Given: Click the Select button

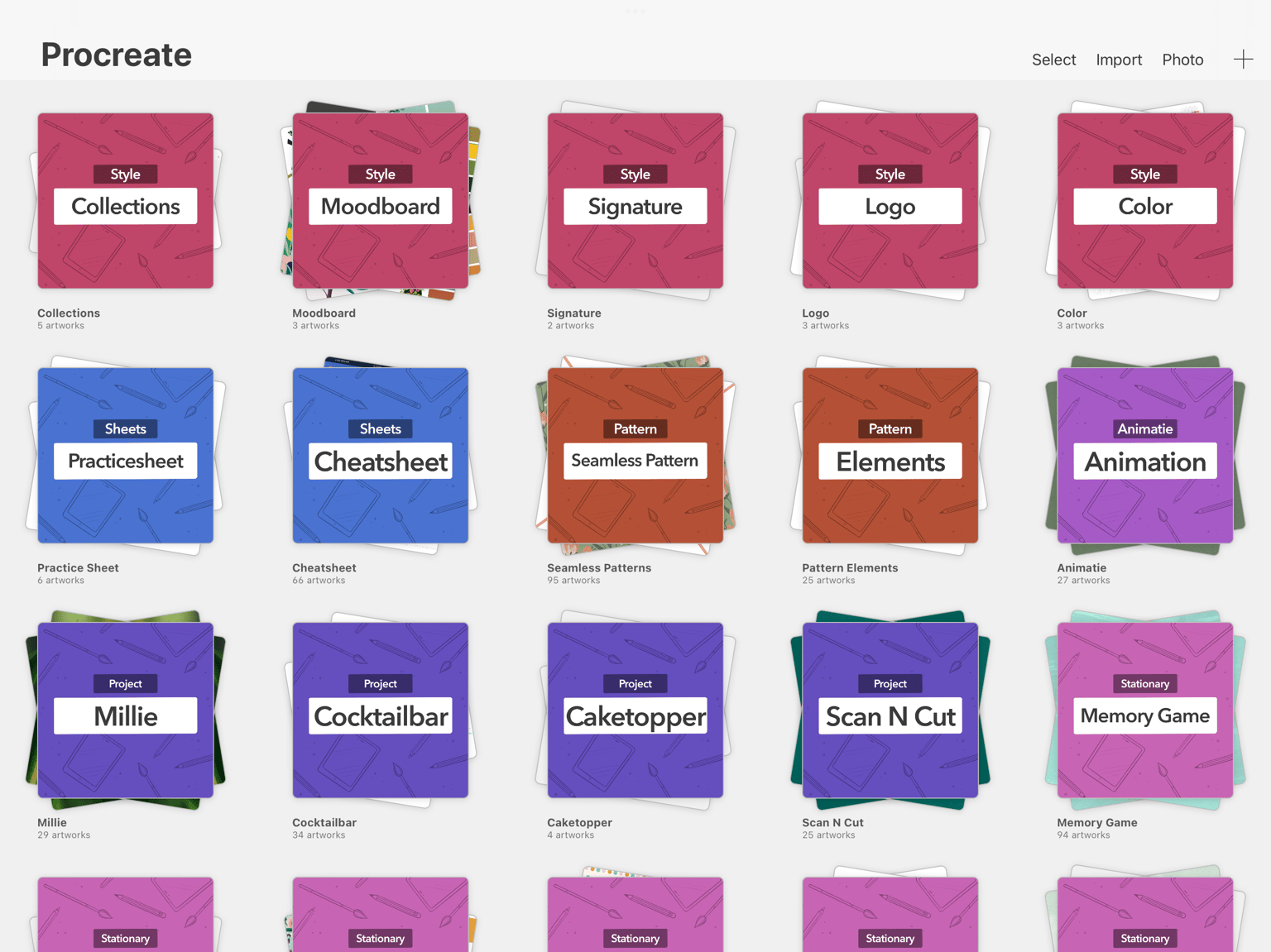Looking at the screenshot, I should 1053,60.
